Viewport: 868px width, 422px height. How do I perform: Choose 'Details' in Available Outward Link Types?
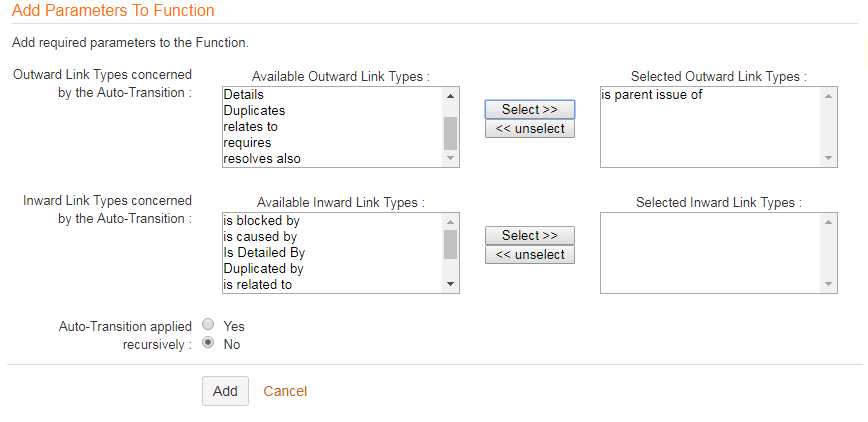(243, 94)
